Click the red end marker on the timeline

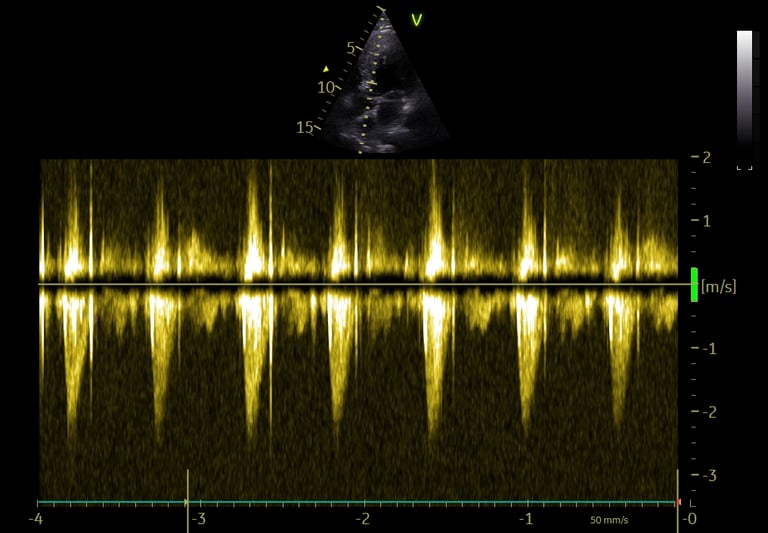pos(678,502)
